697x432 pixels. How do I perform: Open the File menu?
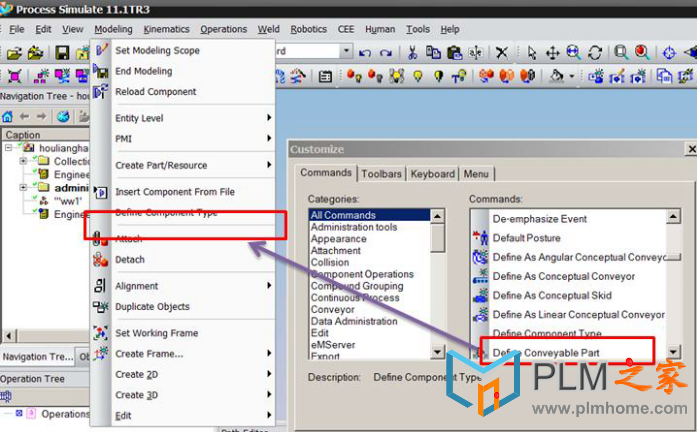[16, 29]
